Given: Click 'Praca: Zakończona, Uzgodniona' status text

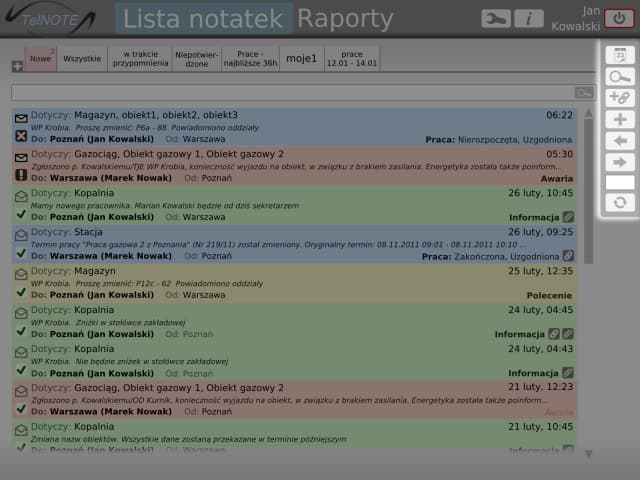Looking at the screenshot, I should click(x=490, y=257).
